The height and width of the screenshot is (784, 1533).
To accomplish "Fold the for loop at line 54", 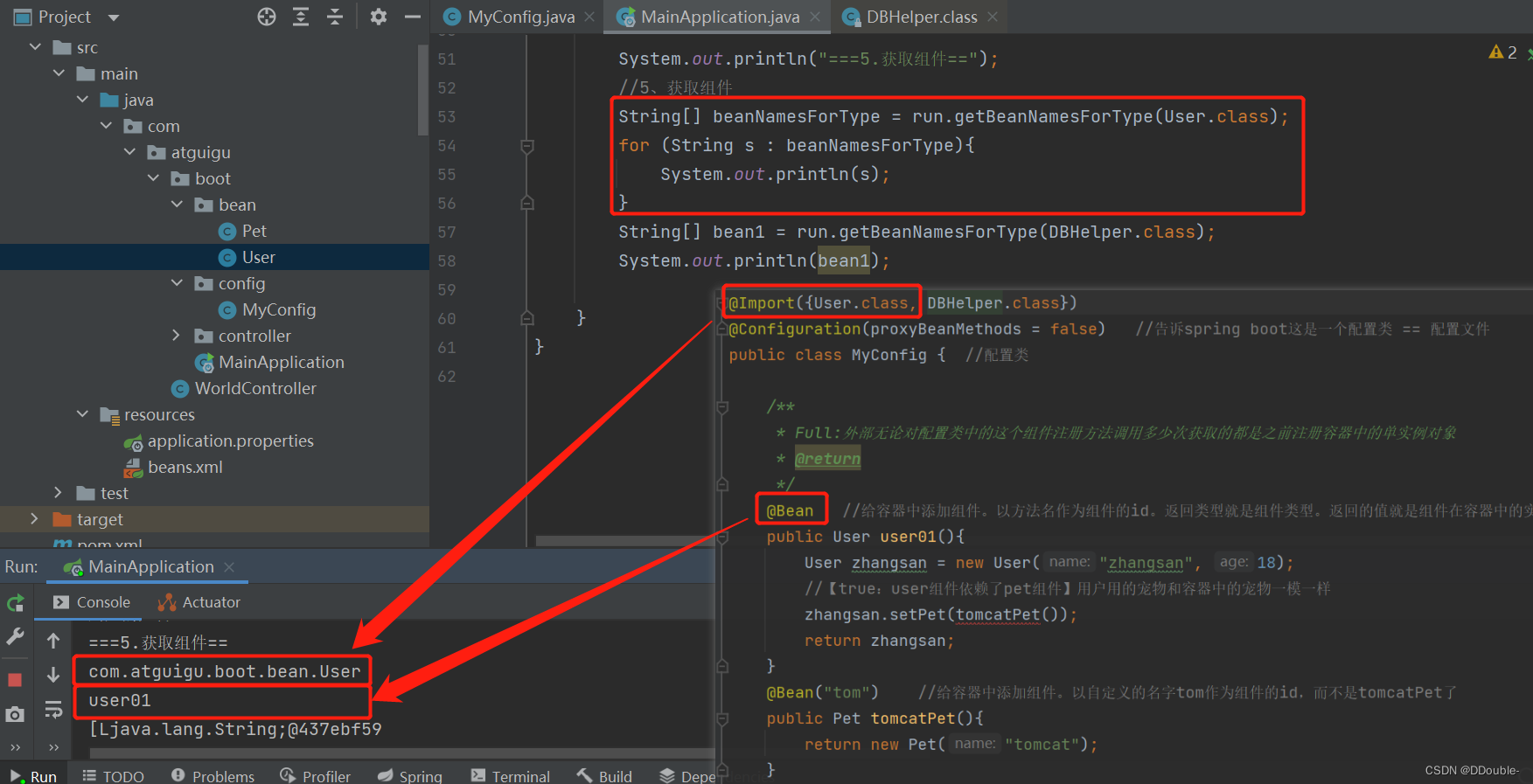I will coord(527,146).
